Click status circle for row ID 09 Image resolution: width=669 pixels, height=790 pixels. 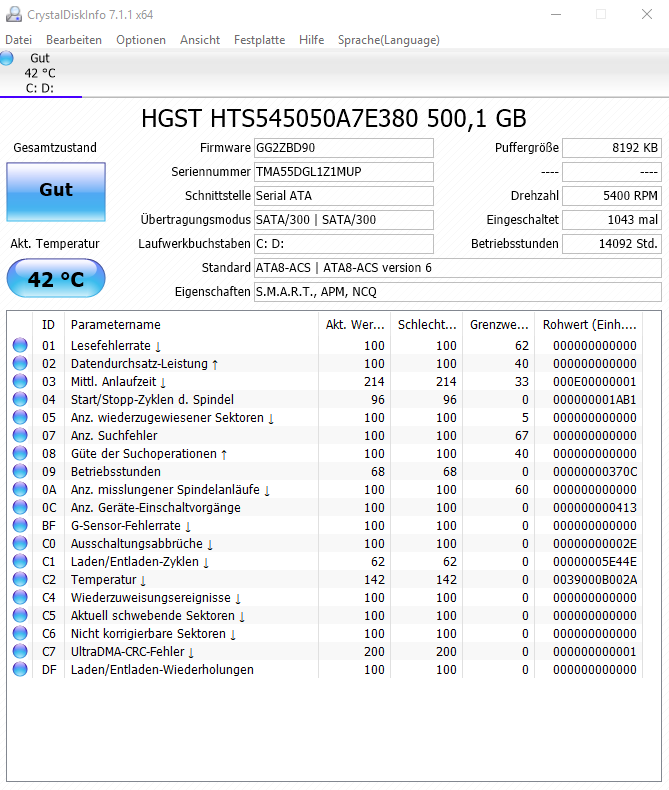pyautogui.click(x=20, y=471)
